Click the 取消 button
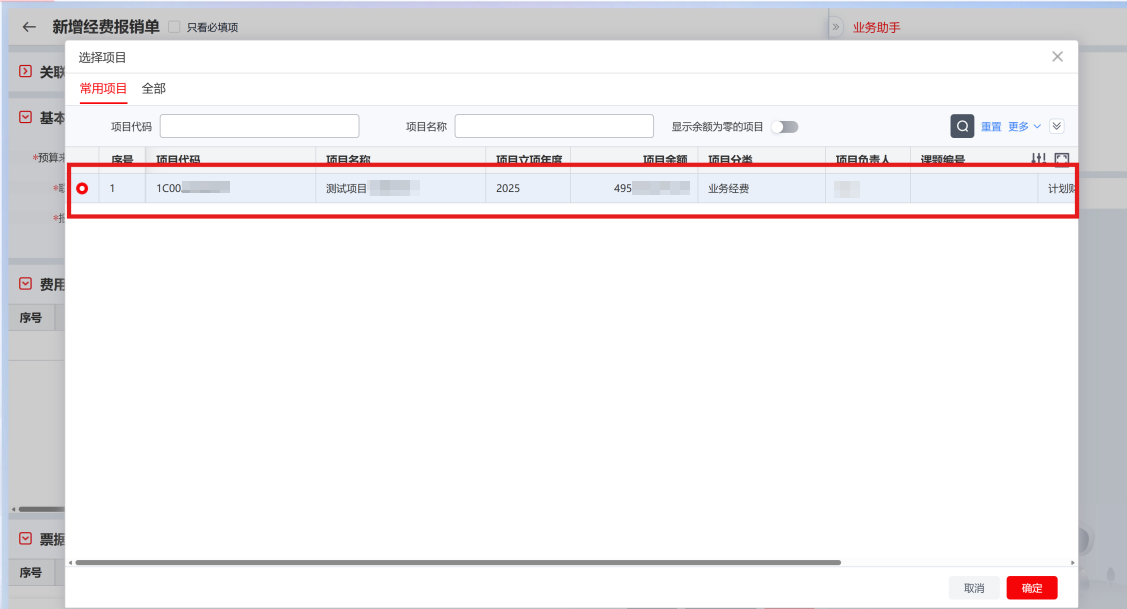This screenshot has height=609, width=1127. pos(974,588)
